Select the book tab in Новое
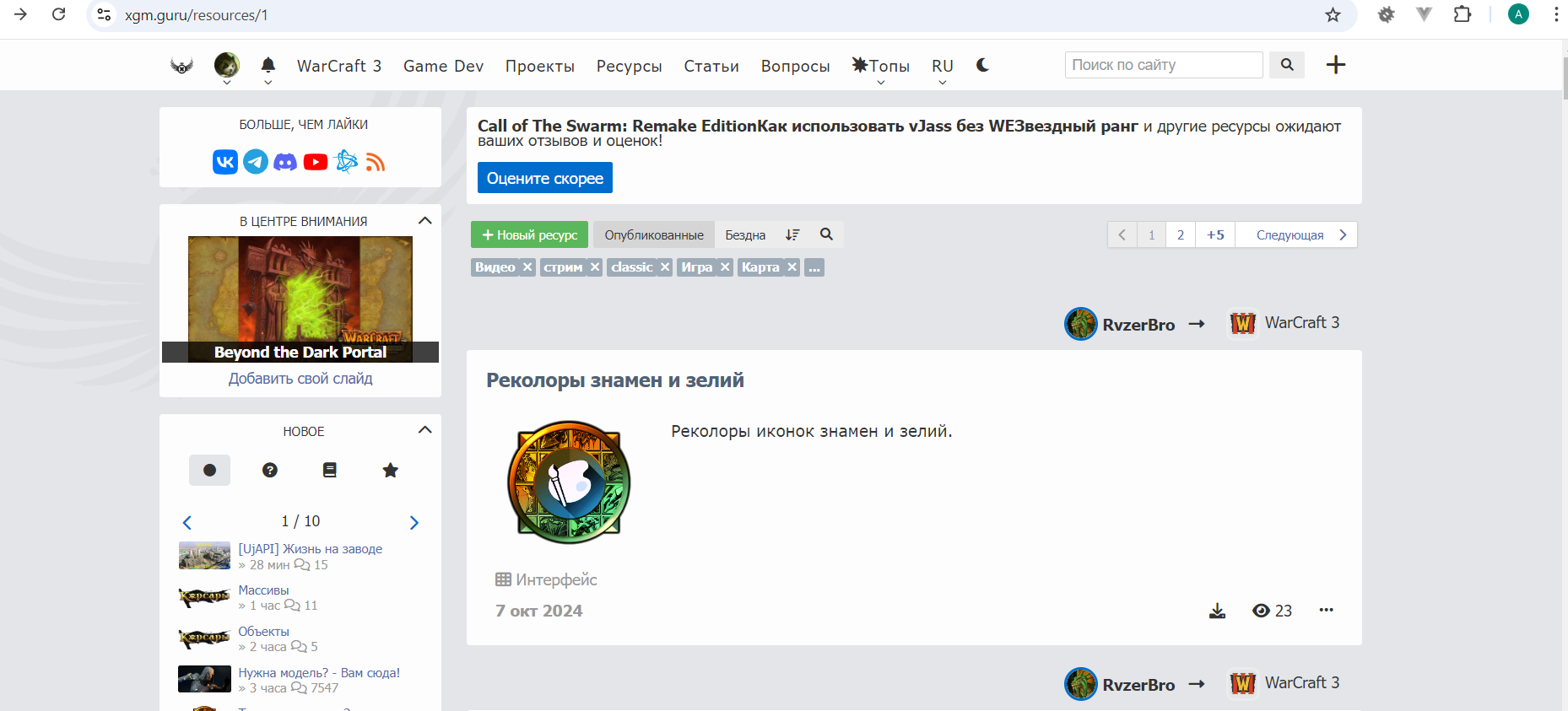 tap(330, 470)
